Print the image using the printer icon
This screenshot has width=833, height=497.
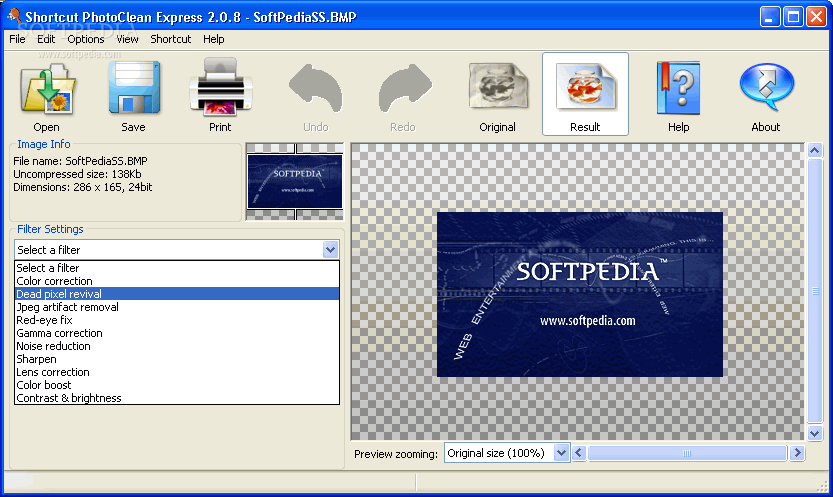[x=220, y=87]
